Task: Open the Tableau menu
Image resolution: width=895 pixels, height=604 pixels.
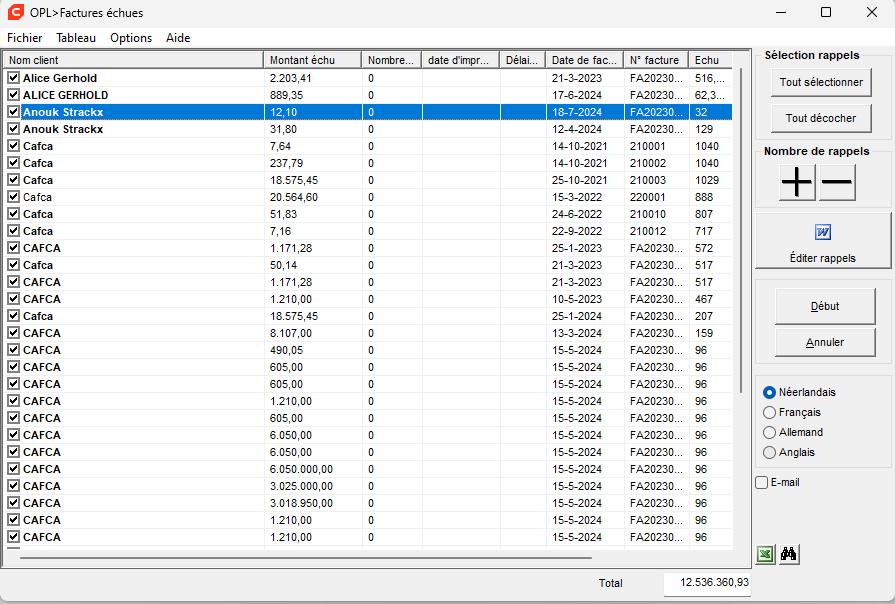Action: click(x=76, y=38)
